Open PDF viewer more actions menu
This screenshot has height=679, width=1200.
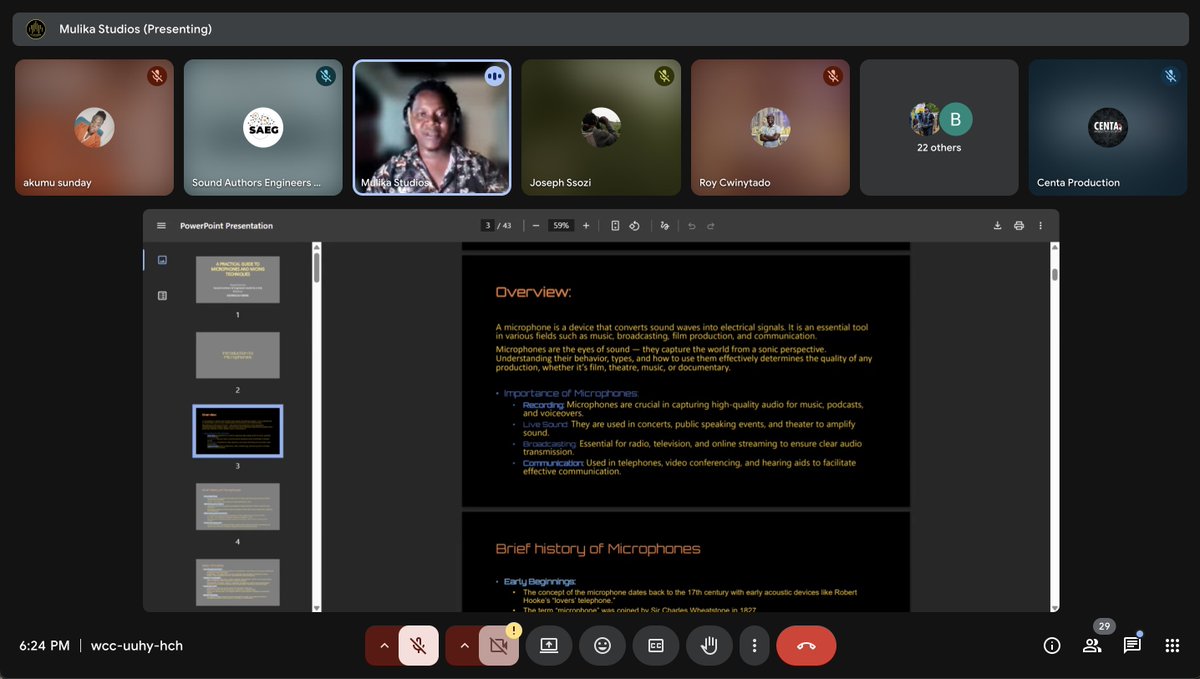pyautogui.click(x=1040, y=226)
